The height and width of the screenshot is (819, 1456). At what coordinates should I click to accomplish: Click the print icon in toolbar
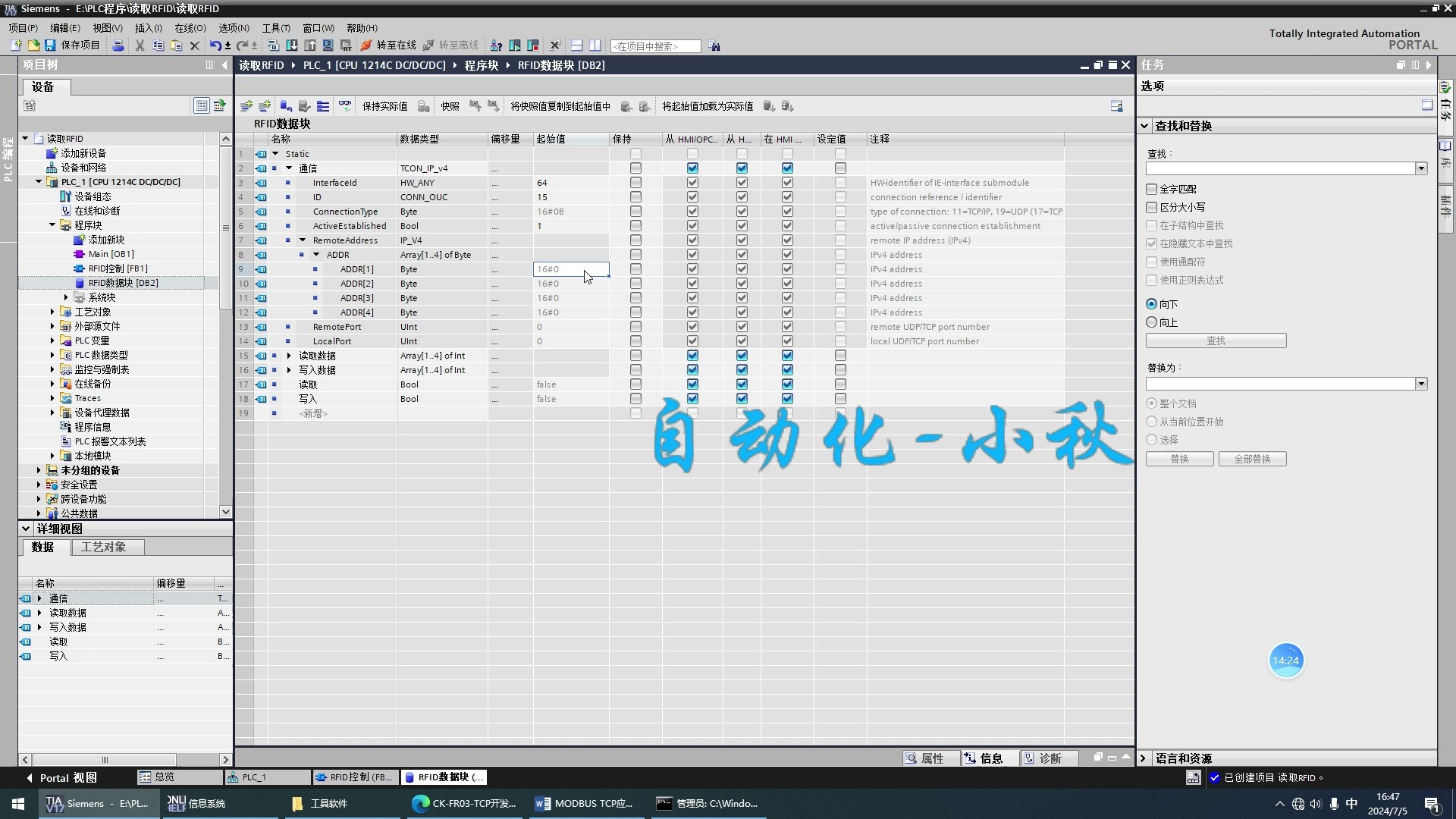[118, 45]
